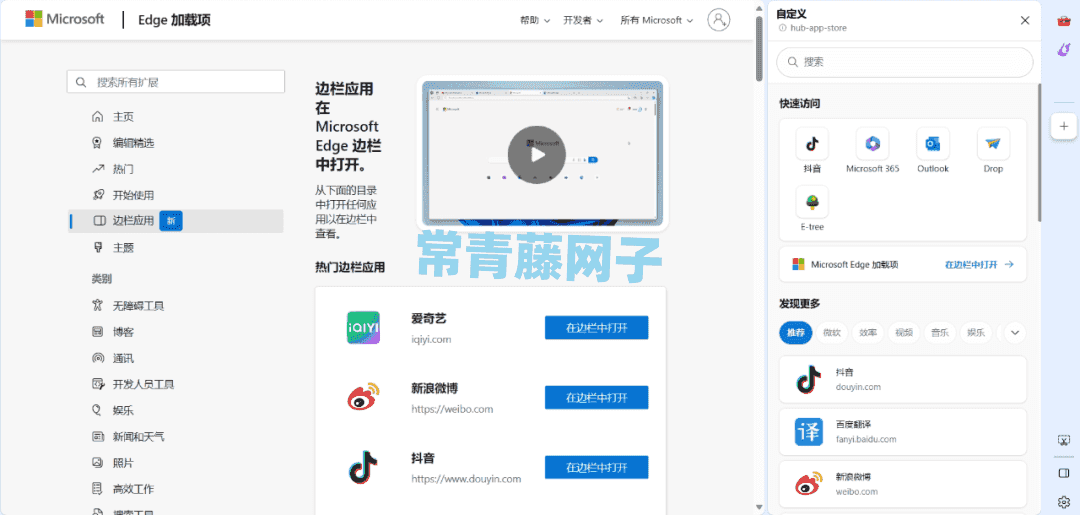This screenshot has width=1080, height=515.
Task: Select the 音乐 filter chip
Action: click(x=940, y=333)
